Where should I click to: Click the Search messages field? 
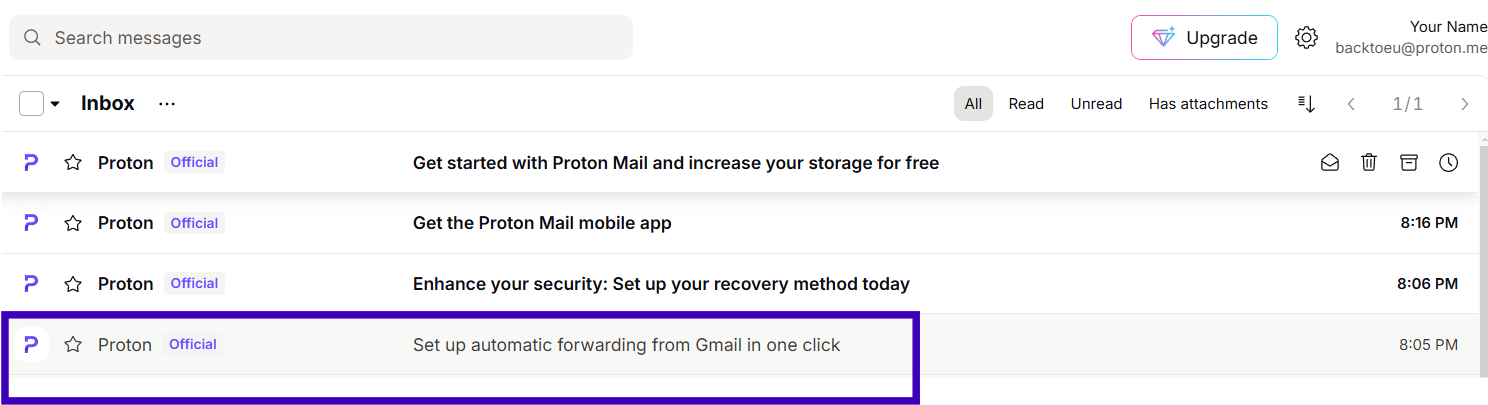tap(320, 38)
